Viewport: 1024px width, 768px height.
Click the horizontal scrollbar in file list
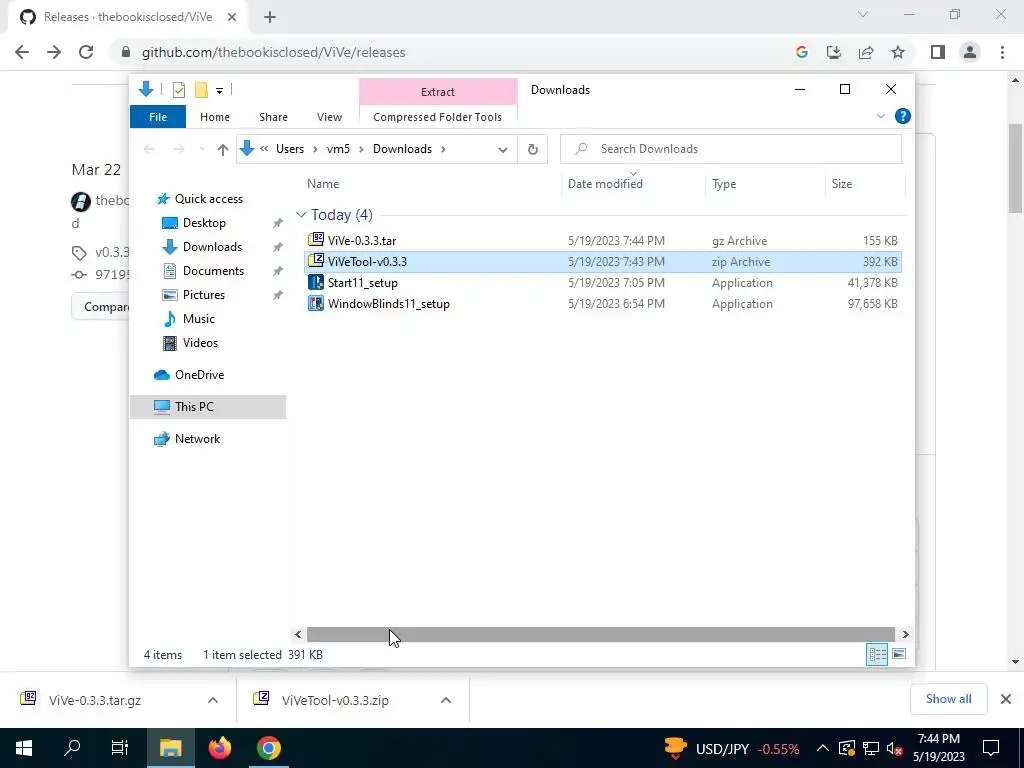pos(601,634)
